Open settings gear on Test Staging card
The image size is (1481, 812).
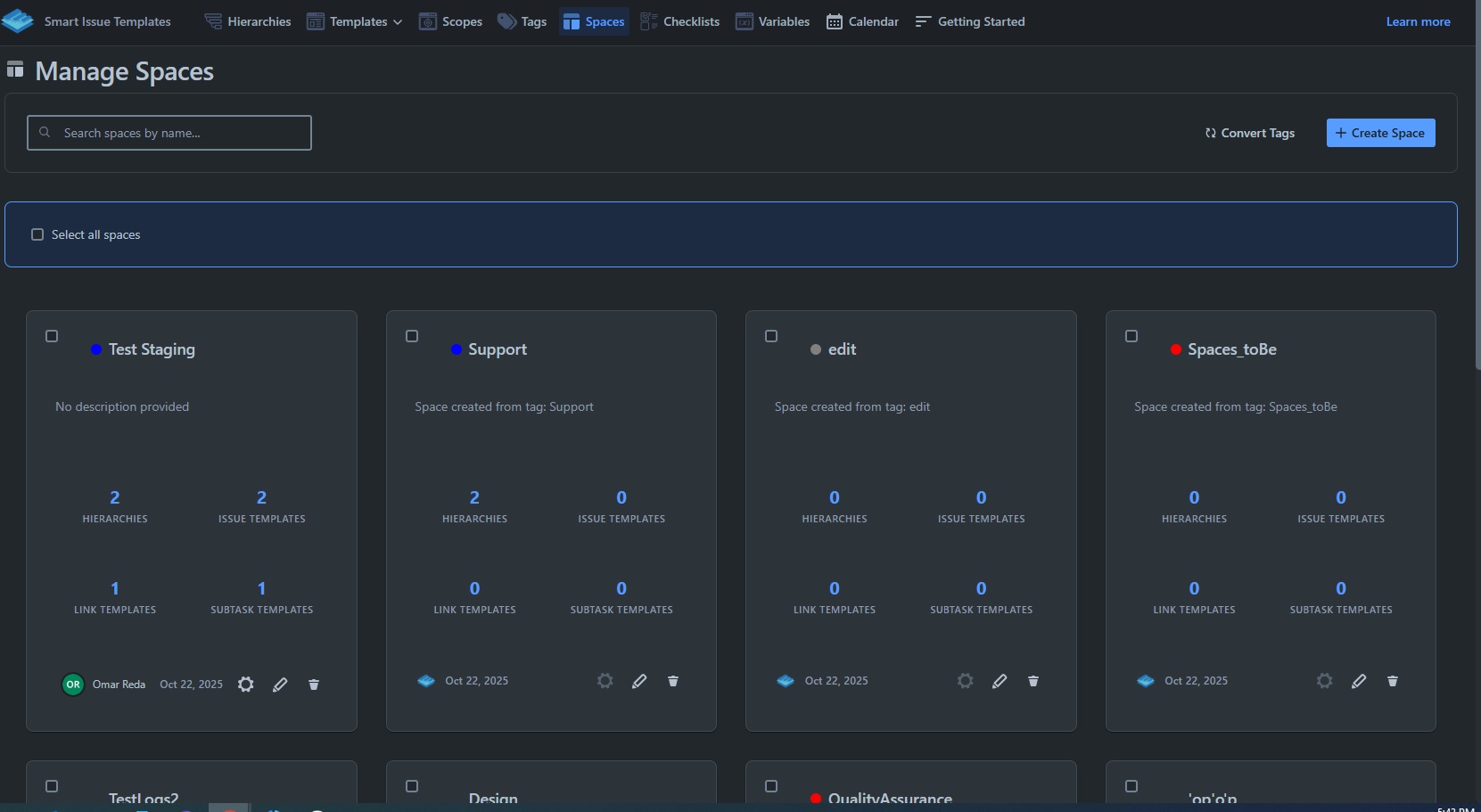point(245,685)
